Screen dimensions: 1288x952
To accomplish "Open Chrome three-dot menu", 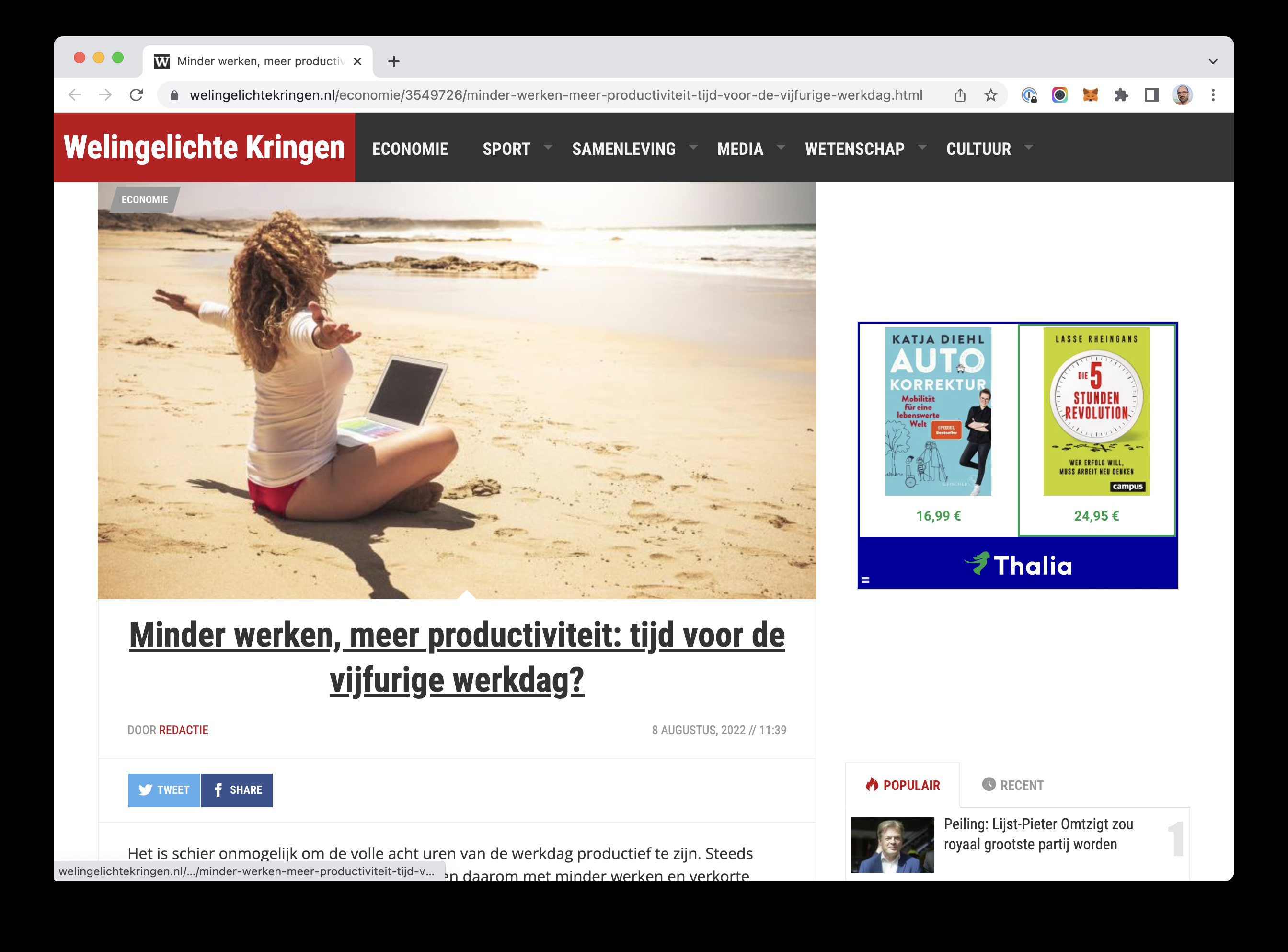I will (1213, 95).
